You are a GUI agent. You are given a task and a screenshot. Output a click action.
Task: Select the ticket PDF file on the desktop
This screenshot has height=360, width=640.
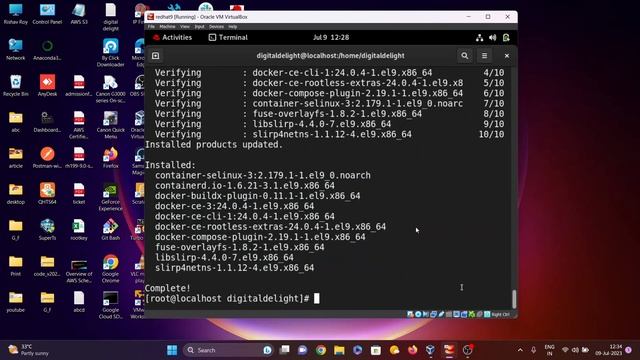pyautogui.click(x=79, y=193)
